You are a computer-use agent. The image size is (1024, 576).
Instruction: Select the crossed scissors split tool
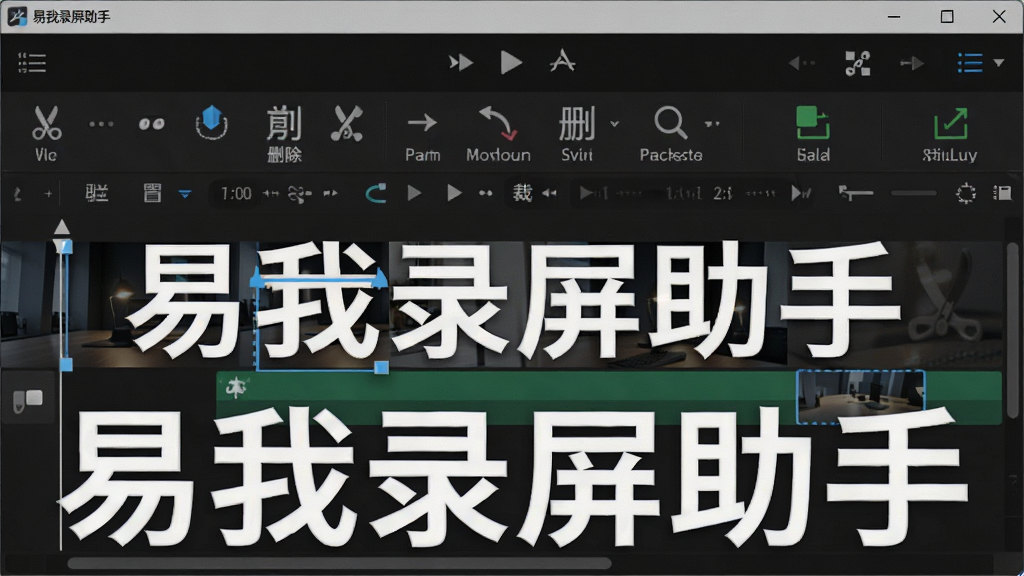[x=347, y=123]
